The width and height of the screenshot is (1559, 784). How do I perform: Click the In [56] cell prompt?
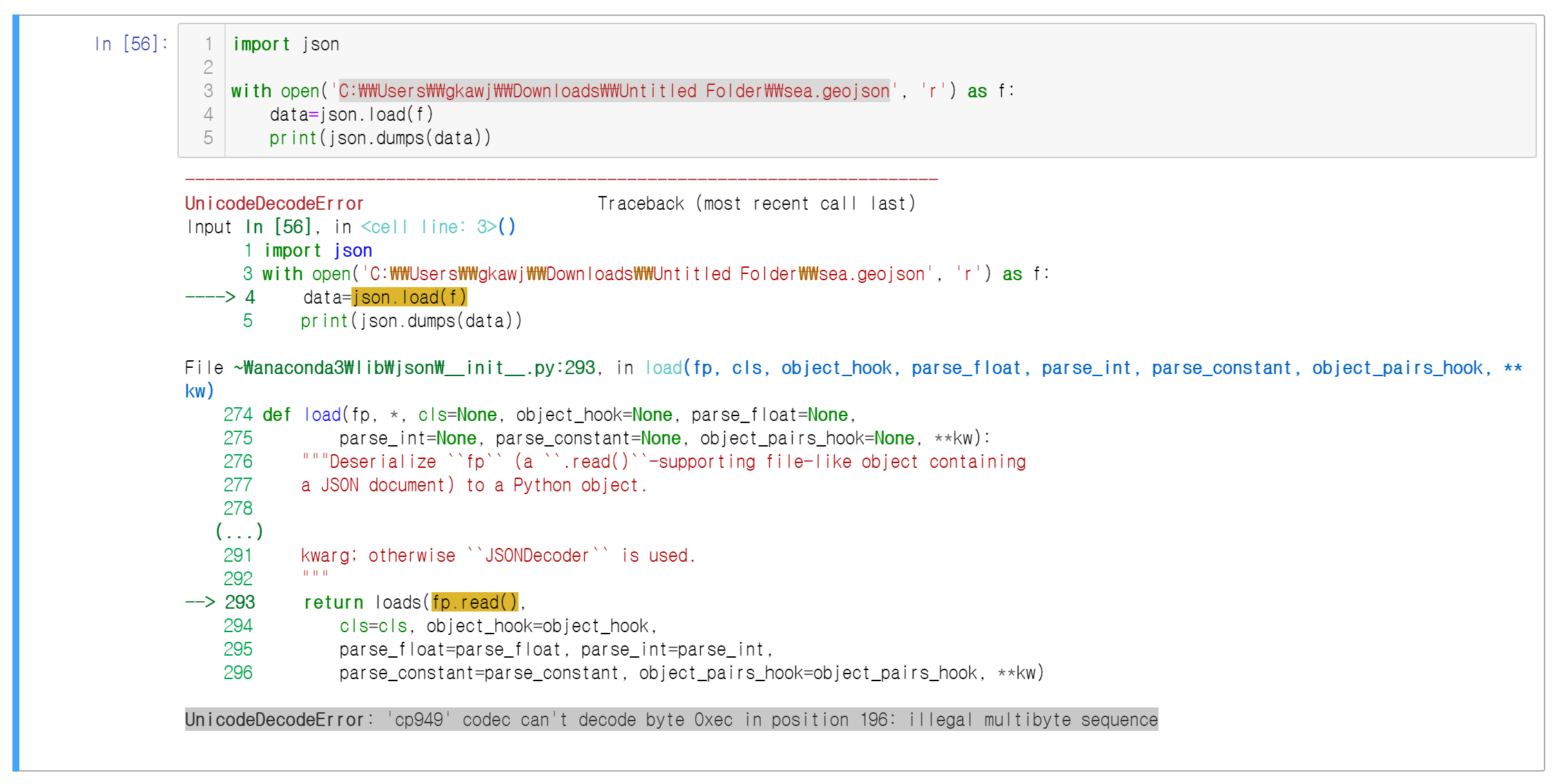[x=131, y=44]
